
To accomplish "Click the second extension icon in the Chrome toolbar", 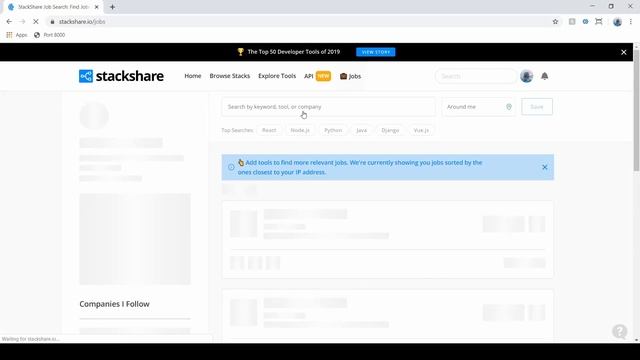I will coord(585,22).
